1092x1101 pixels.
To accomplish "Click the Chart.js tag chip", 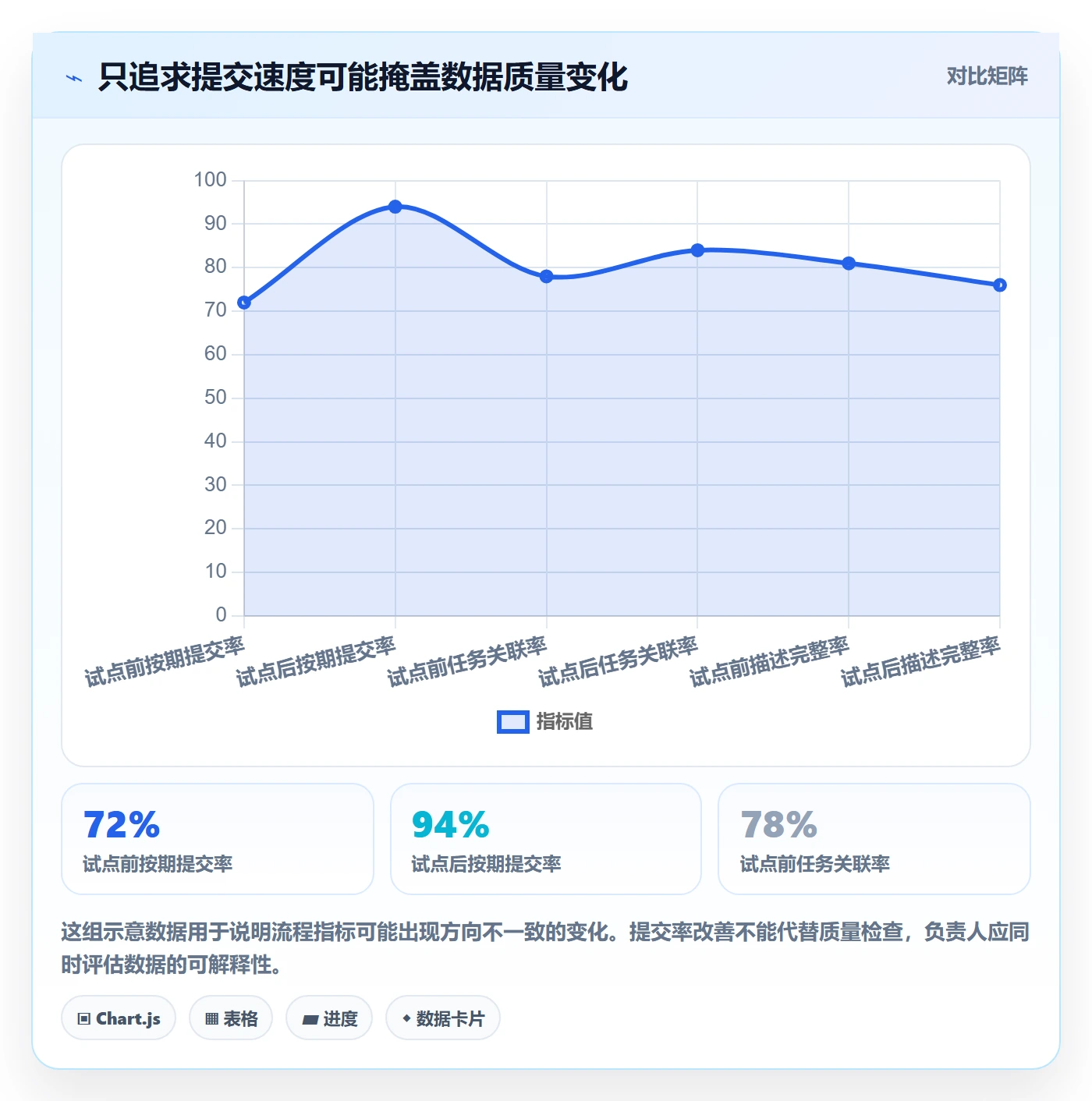I will [x=119, y=1018].
